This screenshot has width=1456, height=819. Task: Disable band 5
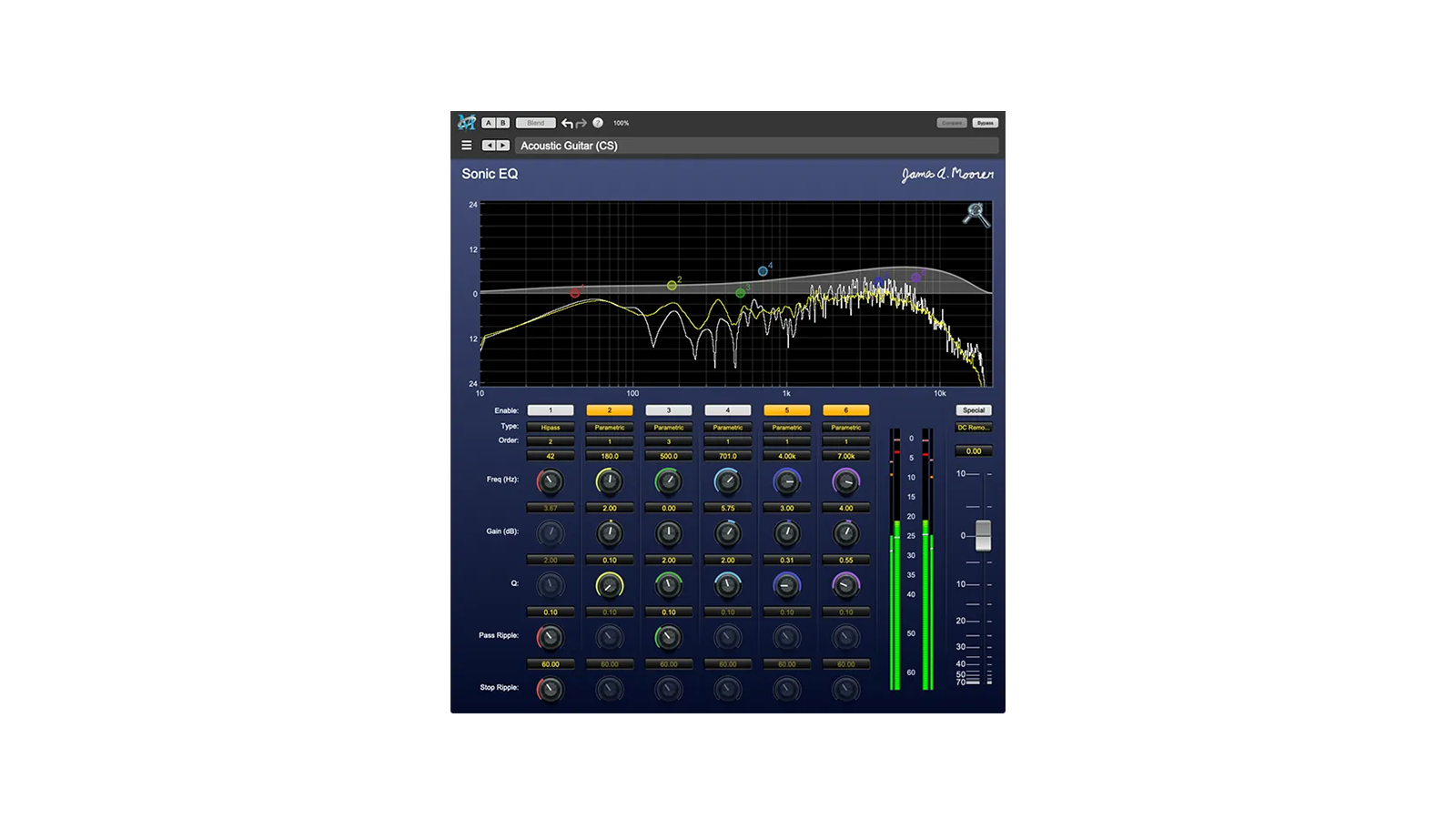coord(787,410)
